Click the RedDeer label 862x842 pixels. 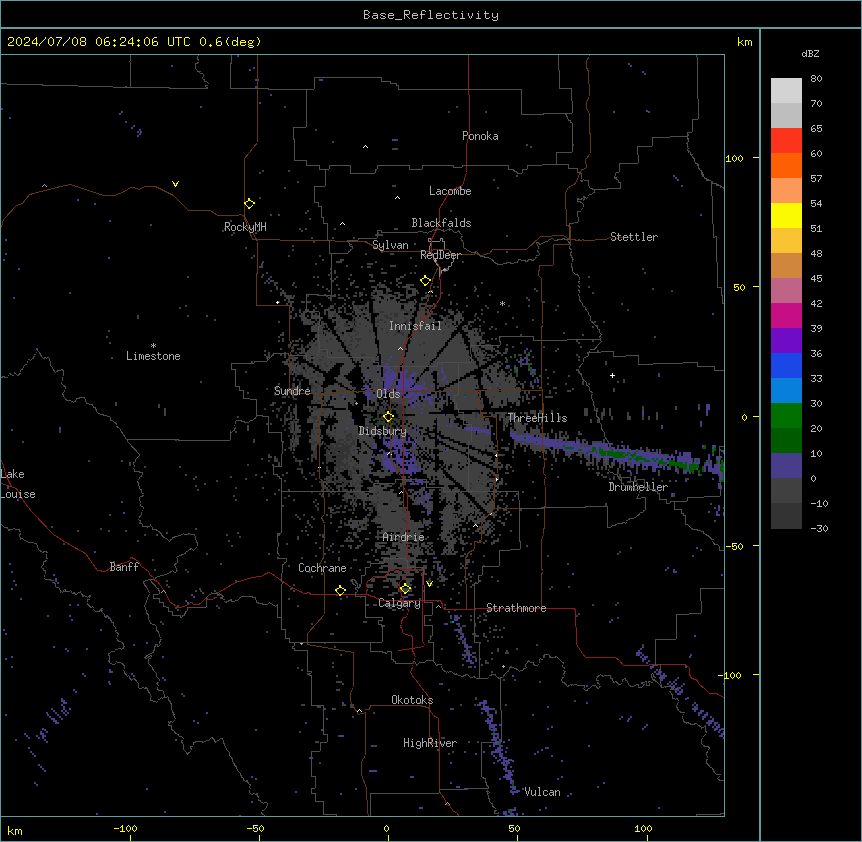click(441, 255)
